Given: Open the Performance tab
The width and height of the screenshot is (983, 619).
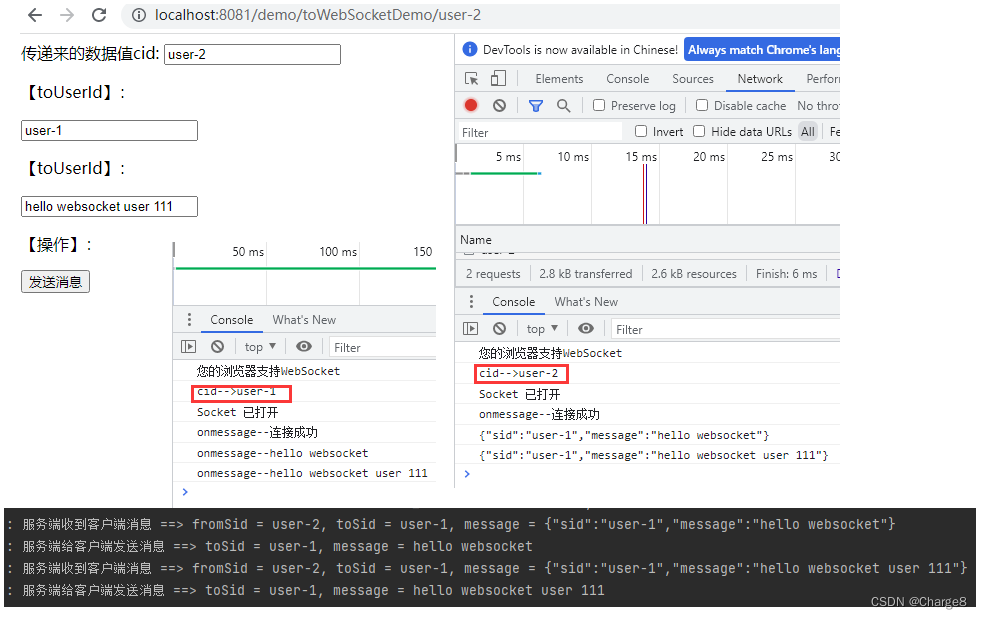Looking at the screenshot, I should tap(823, 78).
